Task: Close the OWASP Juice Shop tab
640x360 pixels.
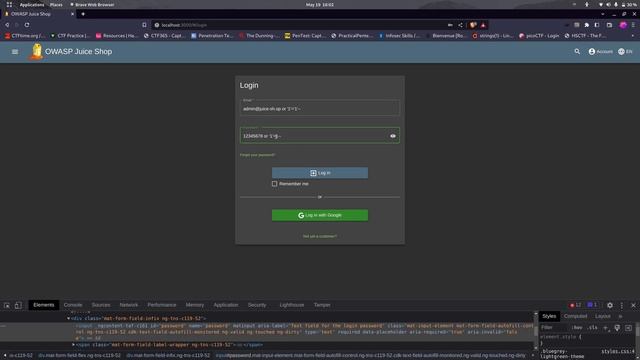Action: coord(73,14)
